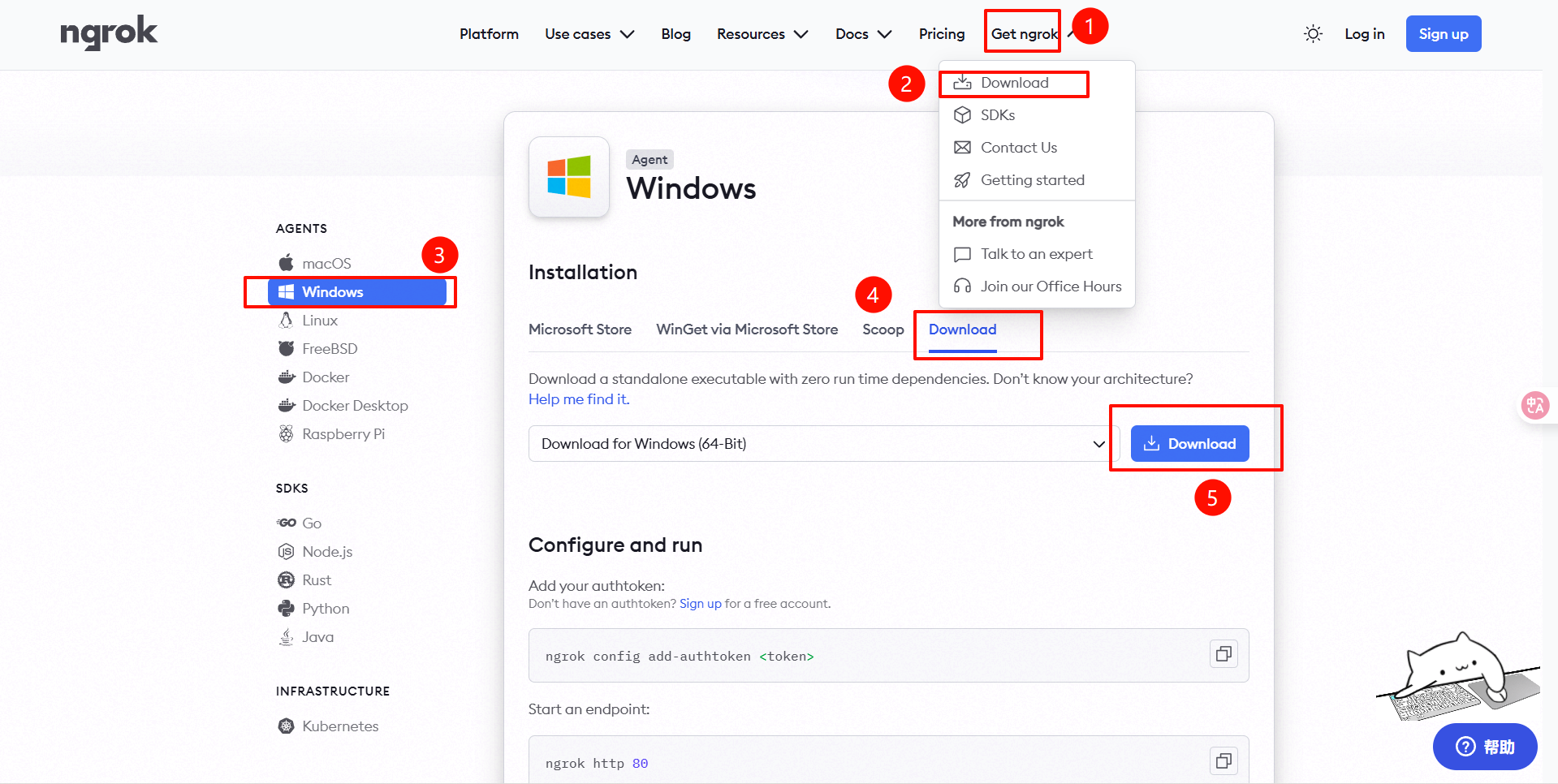1558x784 pixels.
Task: Click the SDKs cube icon in menu
Action: coord(962,115)
